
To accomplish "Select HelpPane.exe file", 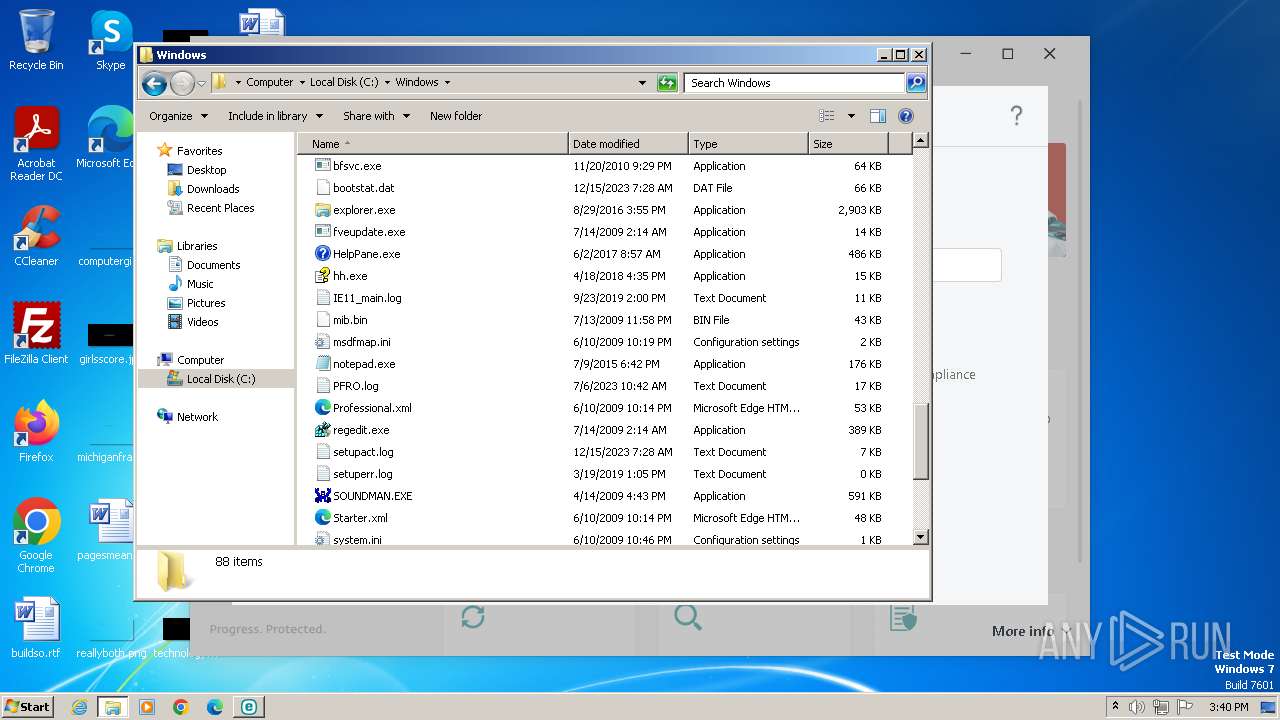I will 366,254.
